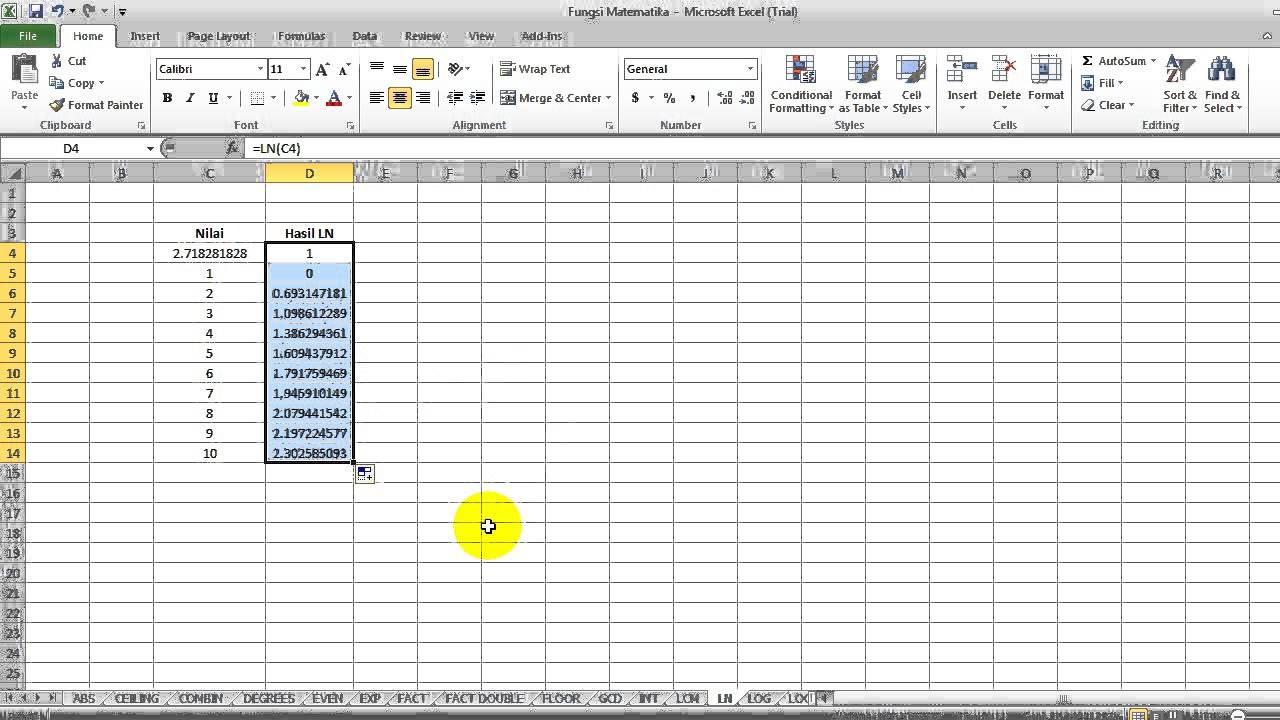
Task: Toggle Bold formatting
Action: [x=167, y=98]
